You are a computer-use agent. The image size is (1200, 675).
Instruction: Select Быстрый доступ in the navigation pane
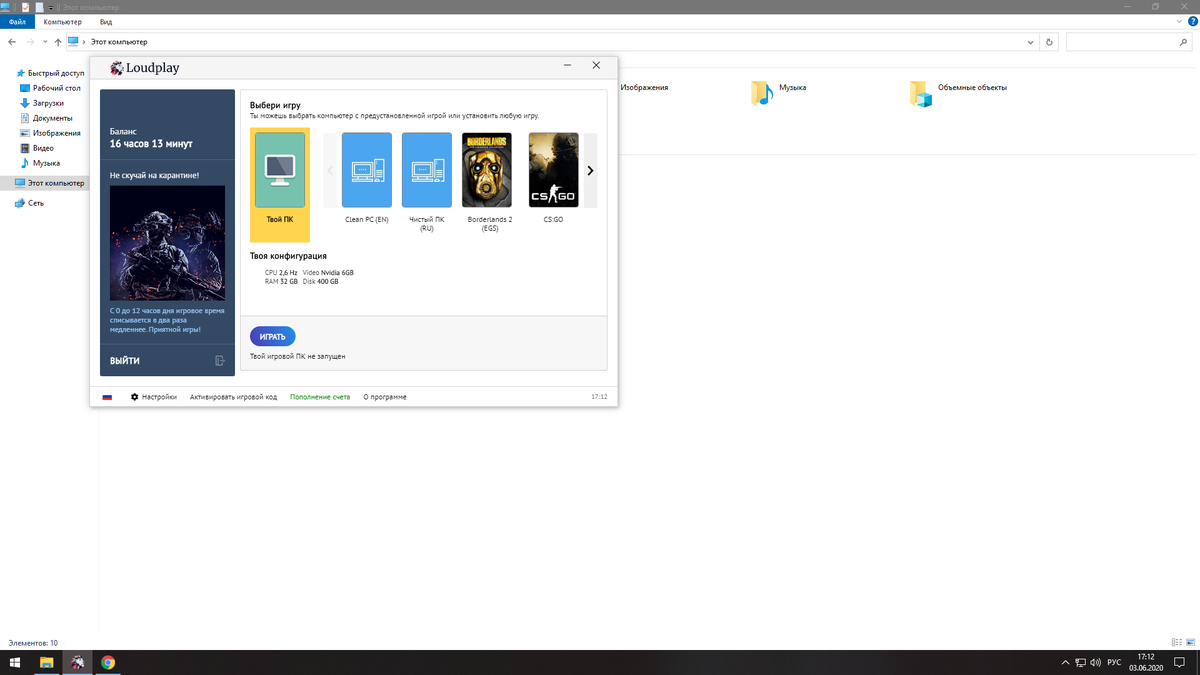coord(56,73)
